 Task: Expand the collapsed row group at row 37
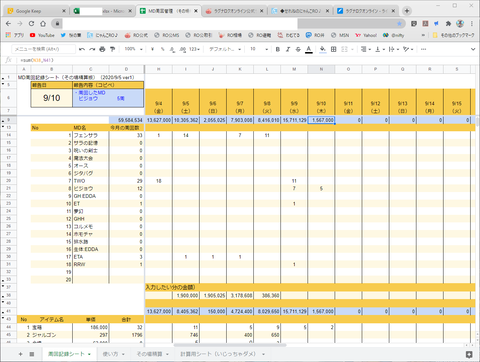3,286
